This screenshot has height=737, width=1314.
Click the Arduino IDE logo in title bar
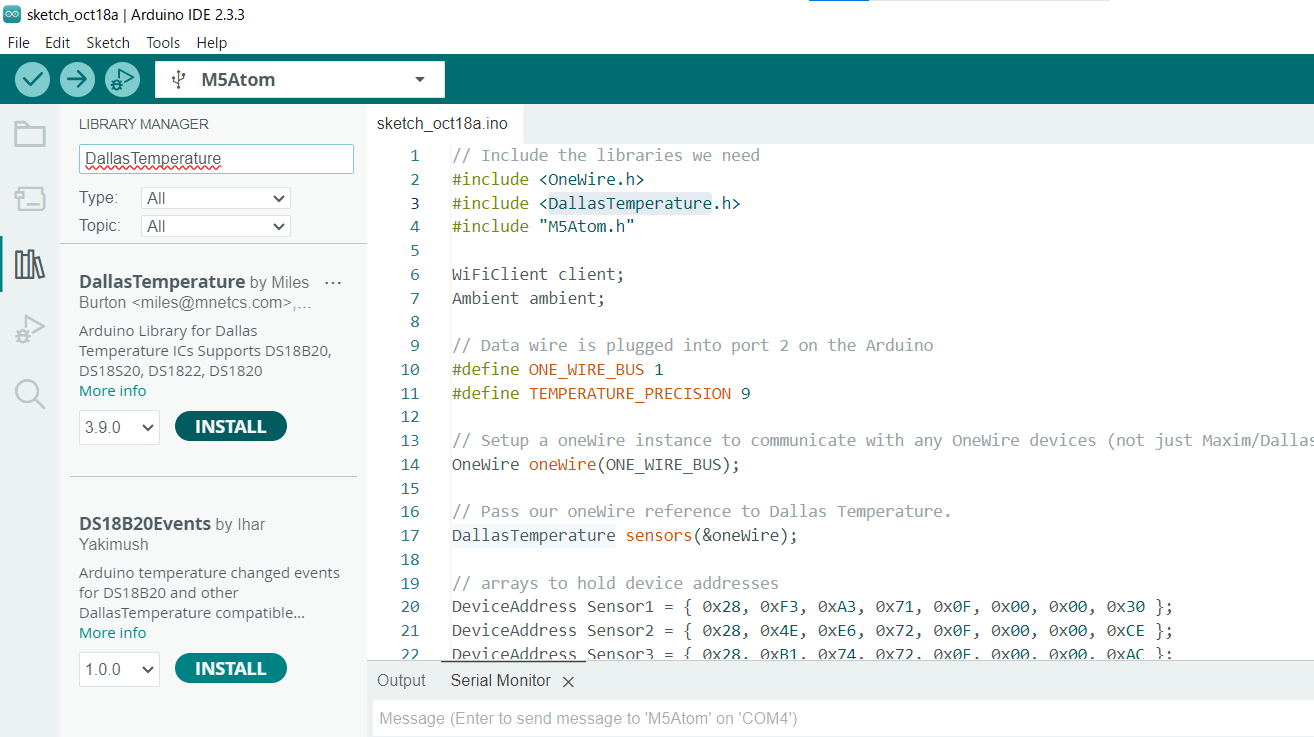pos(12,14)
